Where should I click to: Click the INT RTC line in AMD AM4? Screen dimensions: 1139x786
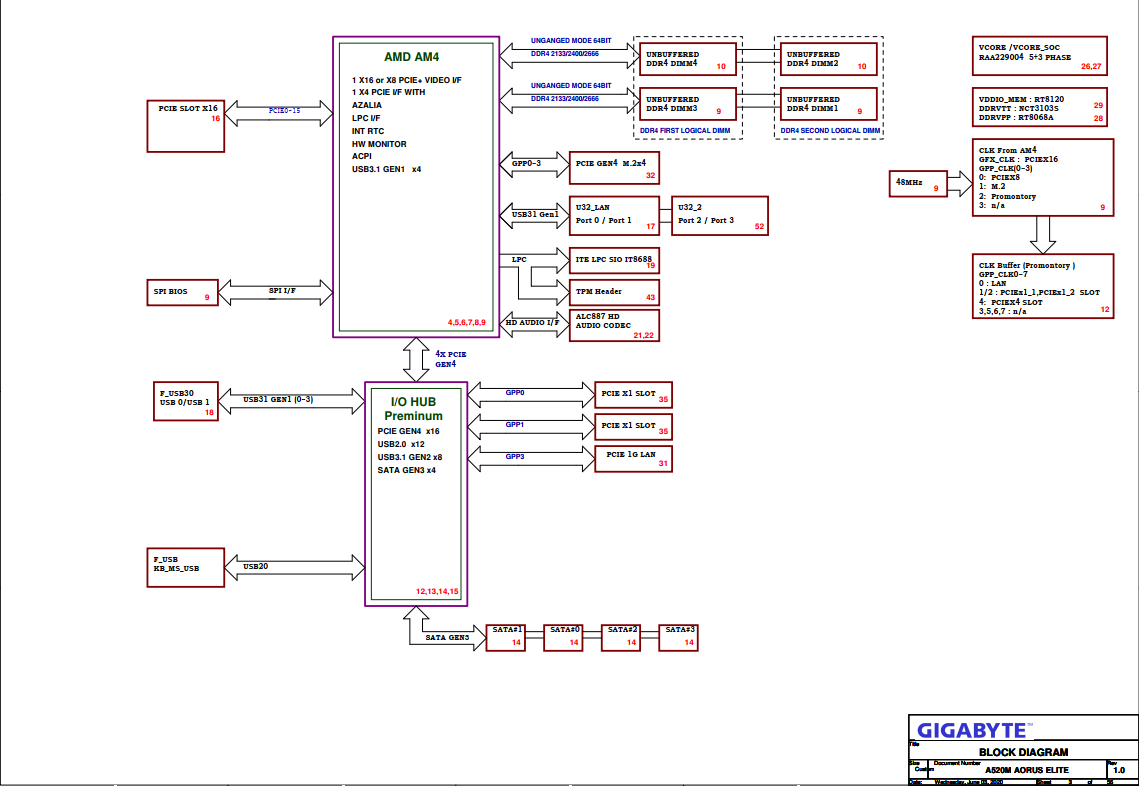pos(368,131)
